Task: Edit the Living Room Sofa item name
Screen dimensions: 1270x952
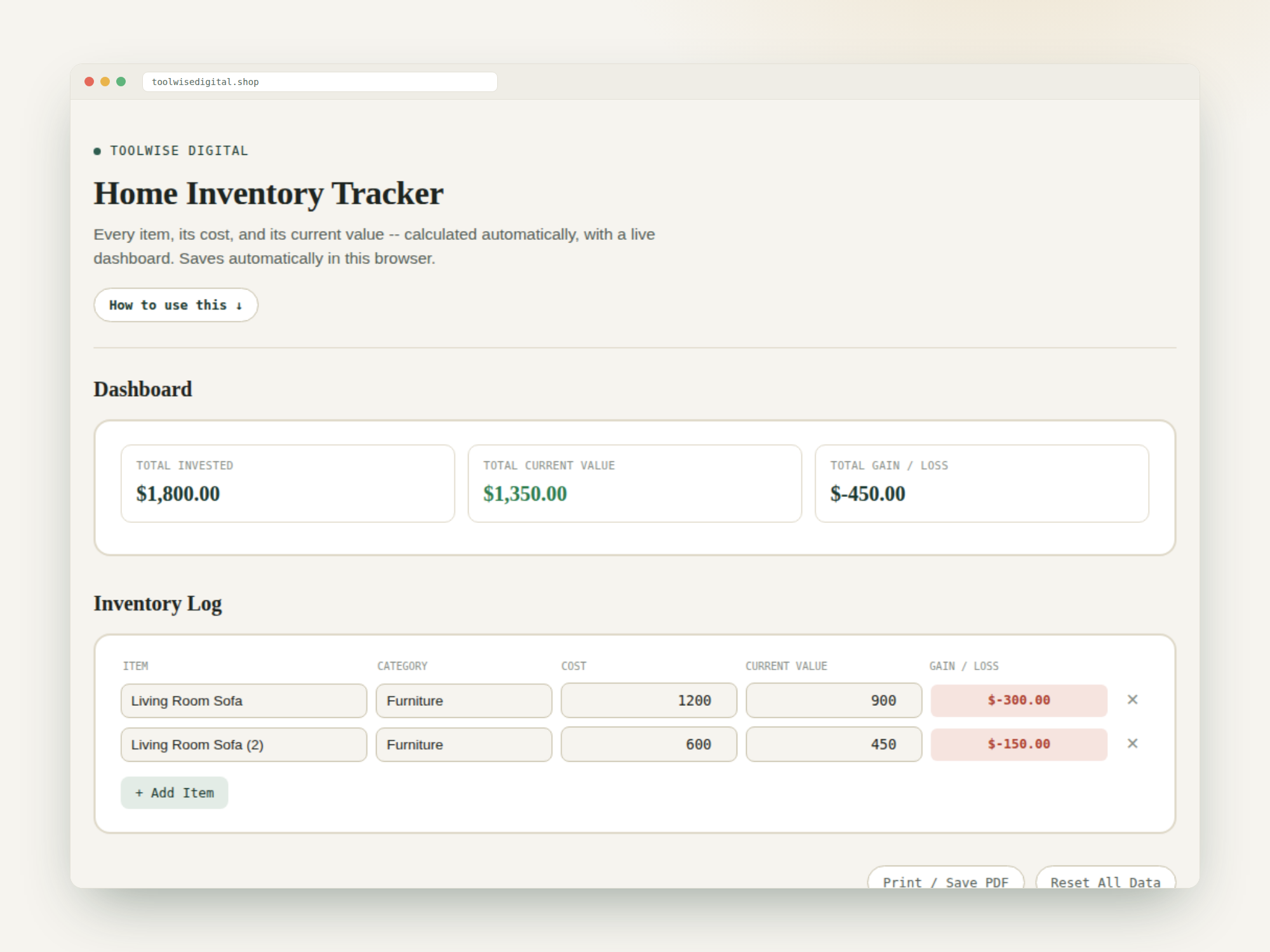Action: (x=244, y=701)
